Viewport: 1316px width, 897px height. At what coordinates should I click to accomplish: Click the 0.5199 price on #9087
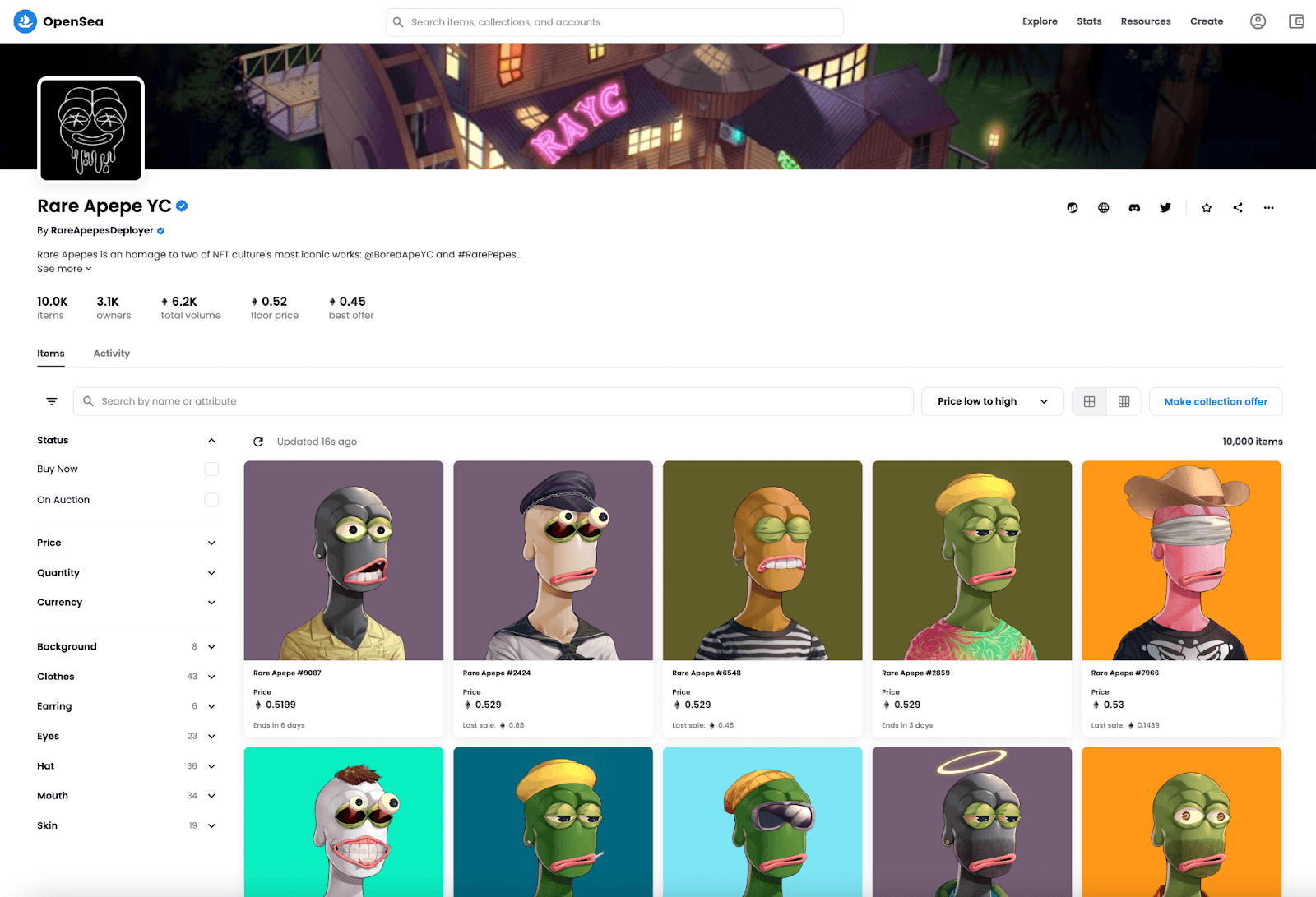click(x=276, y=705)
